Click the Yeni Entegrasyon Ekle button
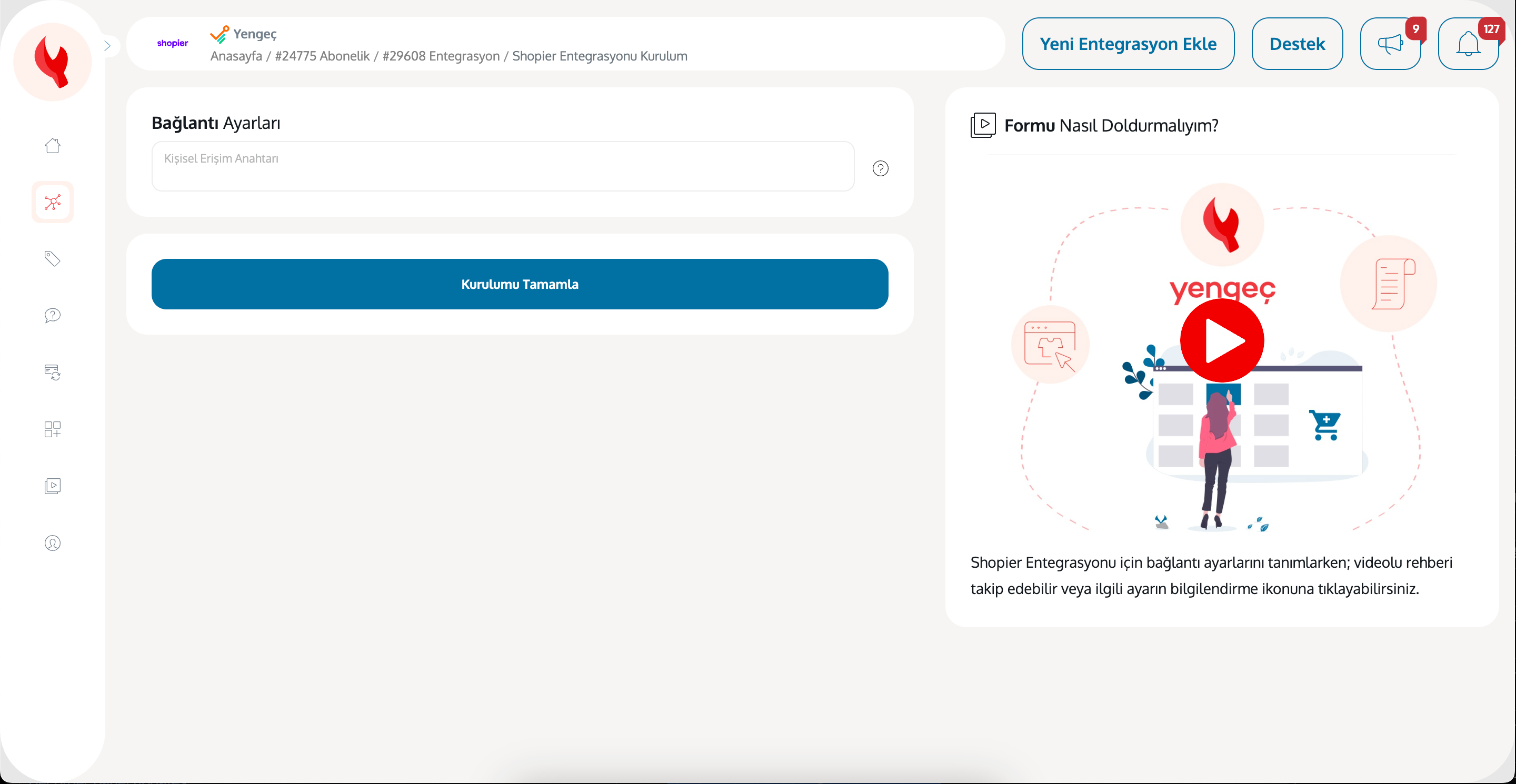Image resolution: width=1516 pixels, height=784 pixels. pyautogui.click(x=1128, y=44)
